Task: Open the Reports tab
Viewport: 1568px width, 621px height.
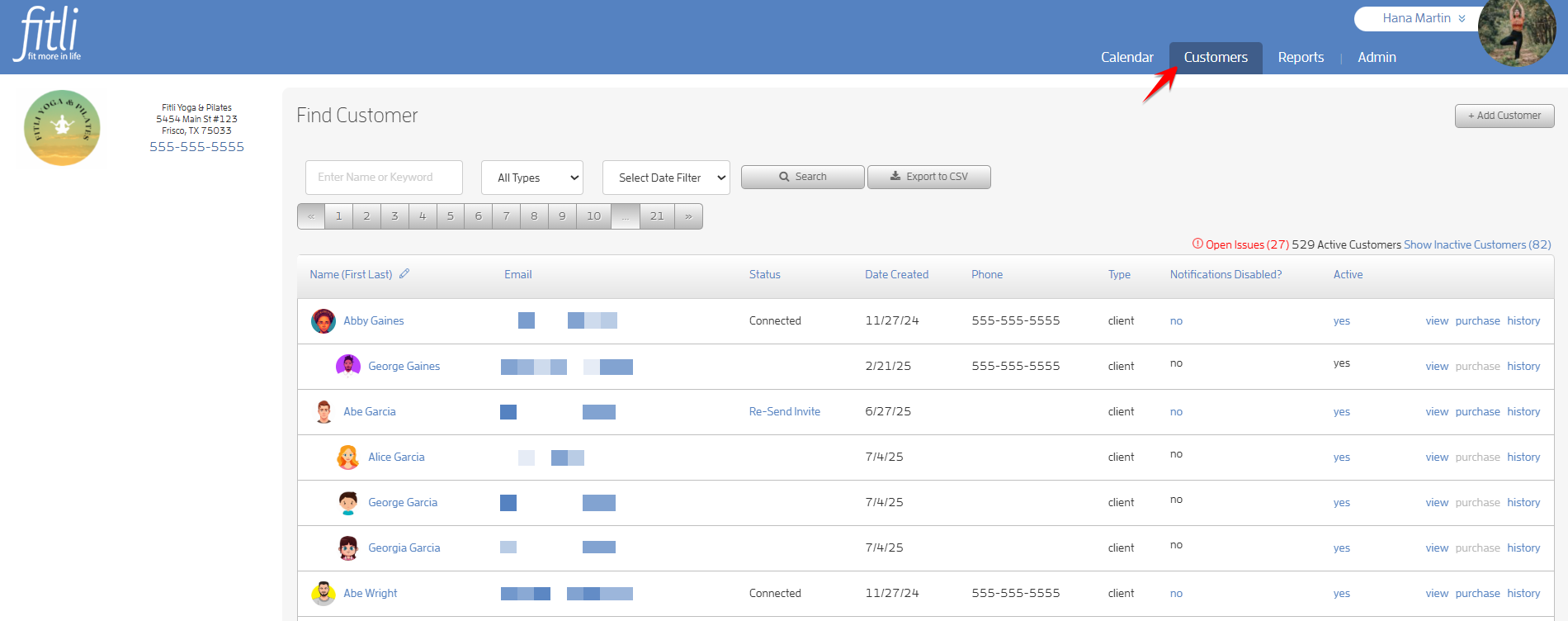Action: [x=1301, y=57]
